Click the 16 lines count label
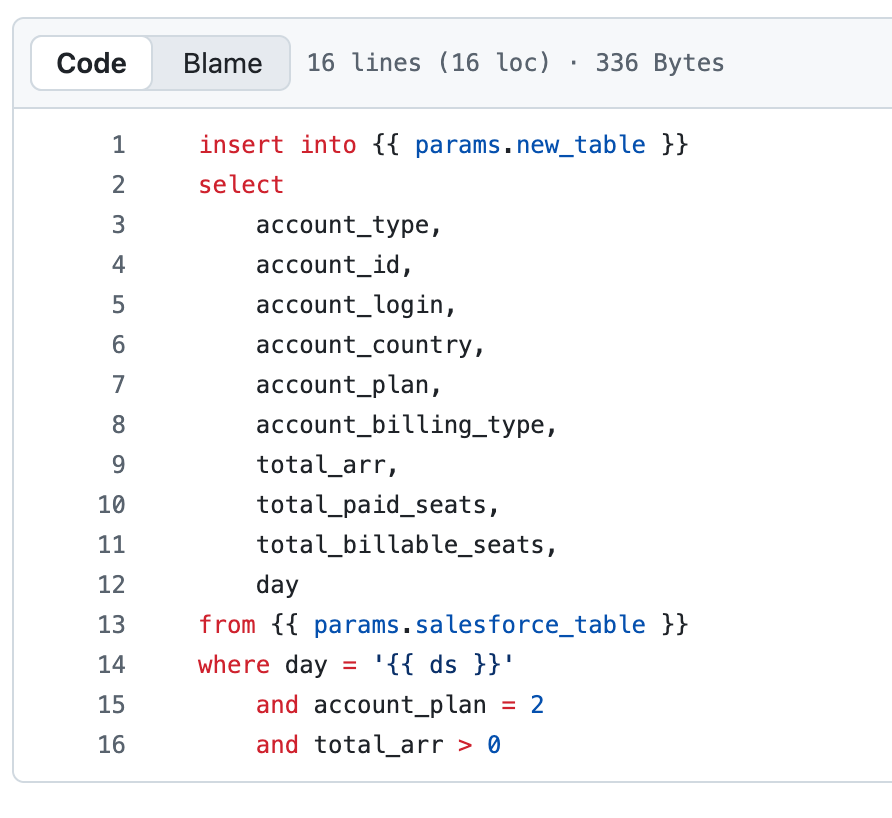The width and height of the screenshot is (892, 818). [x=361, y=62]
